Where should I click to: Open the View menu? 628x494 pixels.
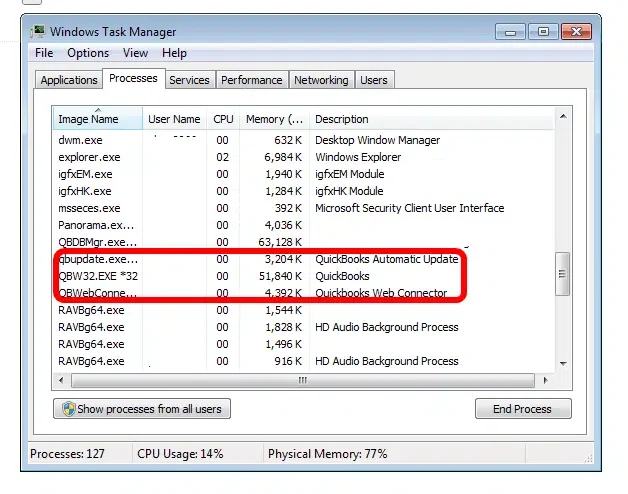click(x=135, y=53)
